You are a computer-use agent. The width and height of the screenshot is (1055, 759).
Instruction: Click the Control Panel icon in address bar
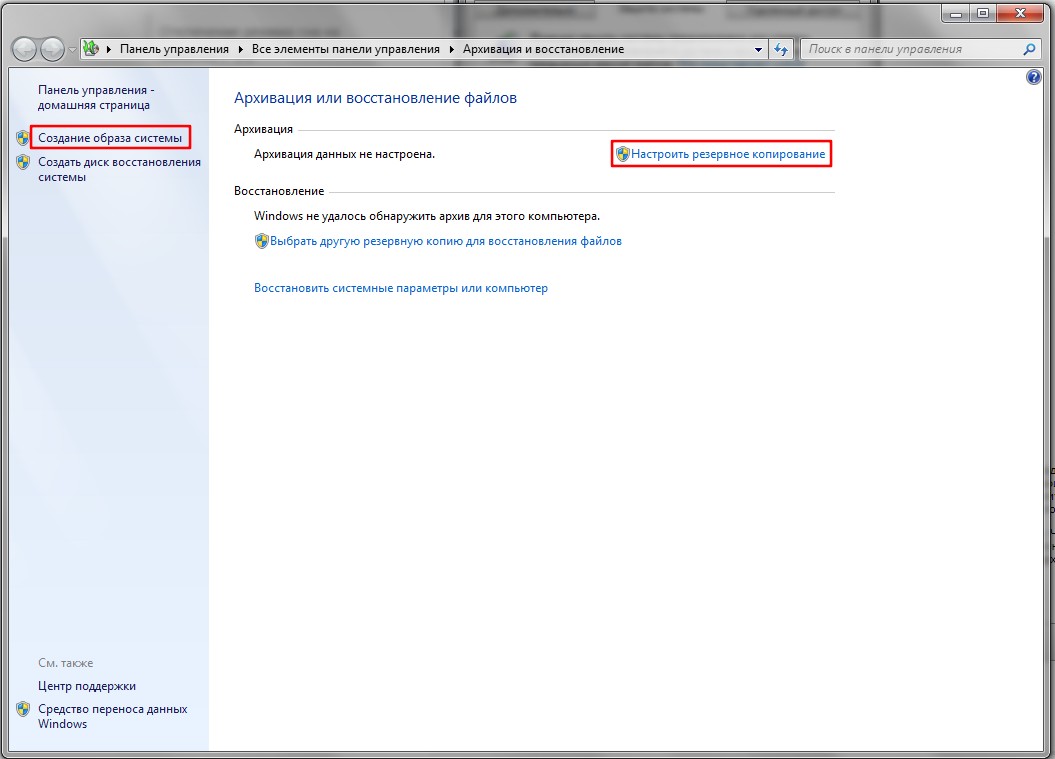[x=91, y=48]
